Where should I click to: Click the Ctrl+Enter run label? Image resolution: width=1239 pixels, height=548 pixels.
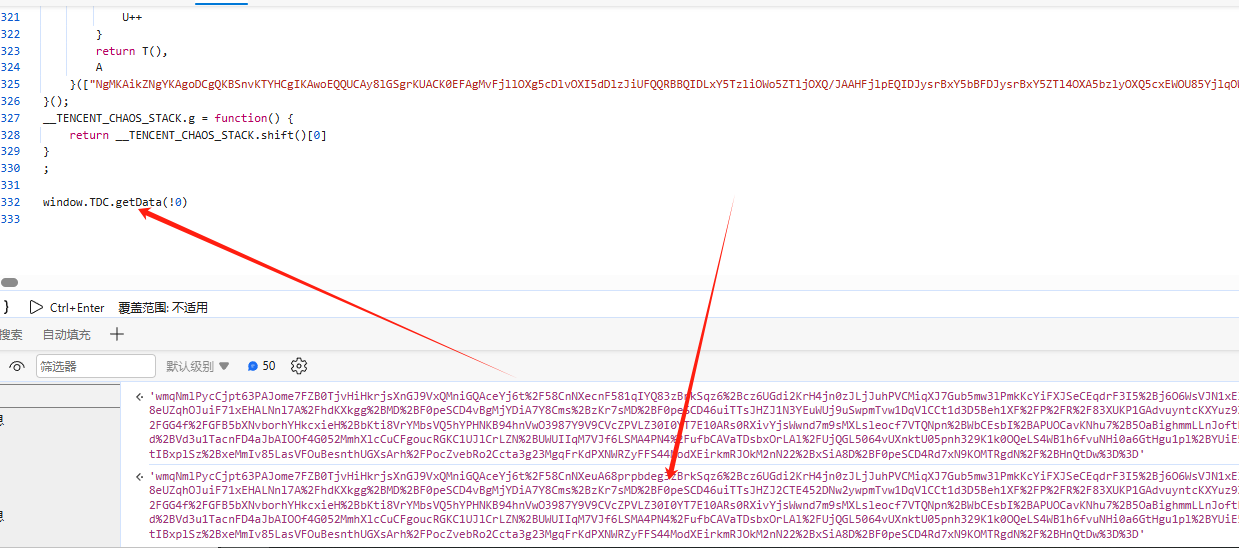click(77, 308)
